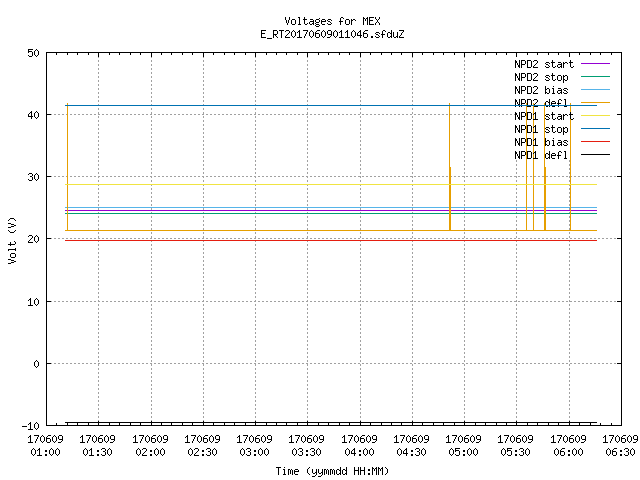Click the y-axis label 'Volt (V)'
The image size is (640, 480).
click(x=12, y=240)
